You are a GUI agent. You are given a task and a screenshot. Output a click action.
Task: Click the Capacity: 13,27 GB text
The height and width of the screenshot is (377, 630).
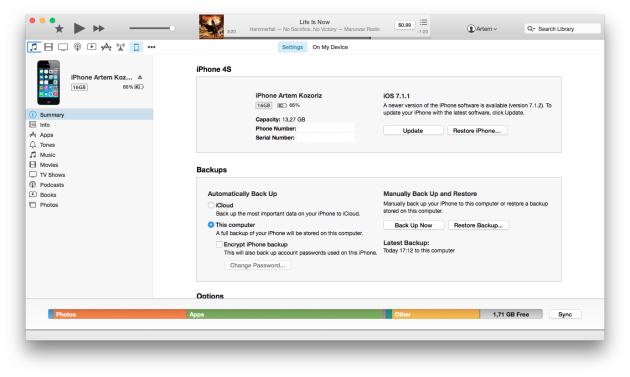[x=280, y=119]
